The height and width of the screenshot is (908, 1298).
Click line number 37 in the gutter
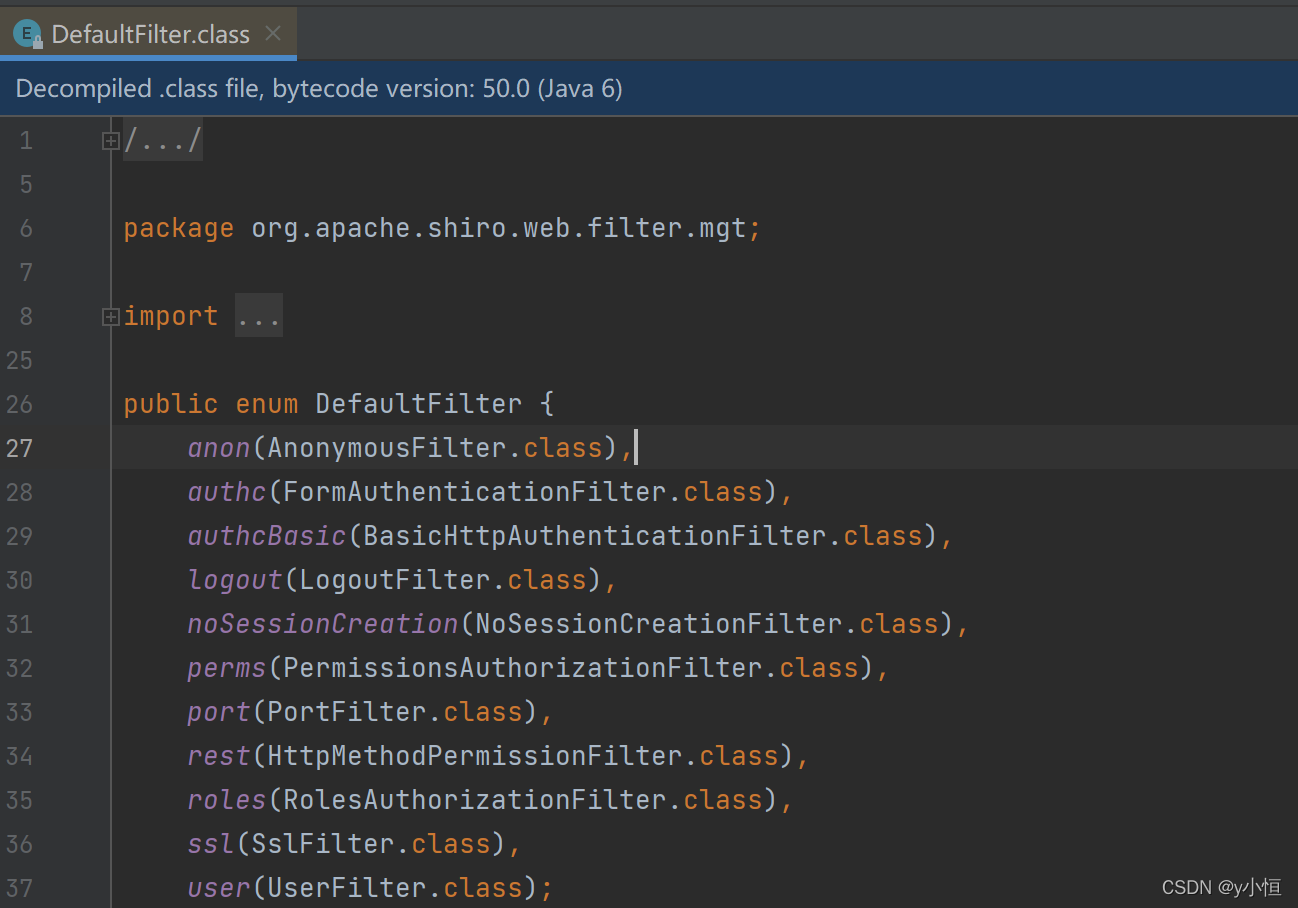[x=19, y=888]
